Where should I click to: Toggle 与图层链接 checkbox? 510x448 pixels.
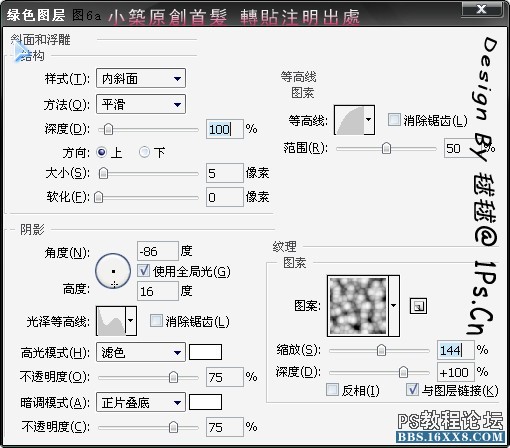(x=412, y=389)
